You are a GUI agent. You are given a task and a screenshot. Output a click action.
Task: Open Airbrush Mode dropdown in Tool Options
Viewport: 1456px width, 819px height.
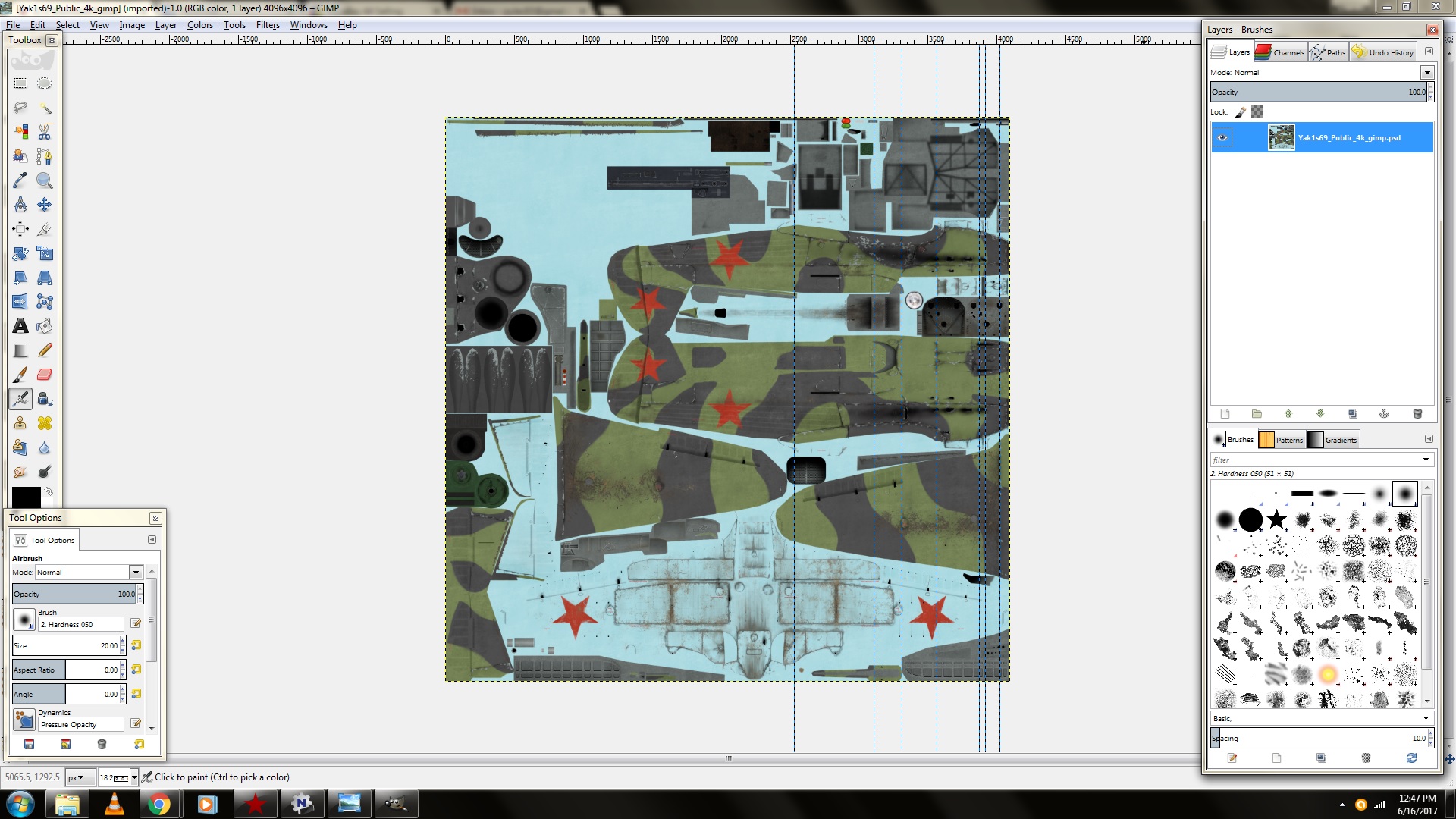pos(136,573)
